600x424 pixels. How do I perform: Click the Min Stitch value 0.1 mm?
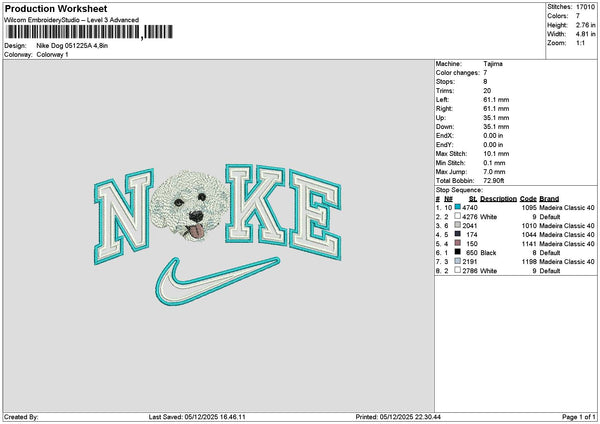494,163
